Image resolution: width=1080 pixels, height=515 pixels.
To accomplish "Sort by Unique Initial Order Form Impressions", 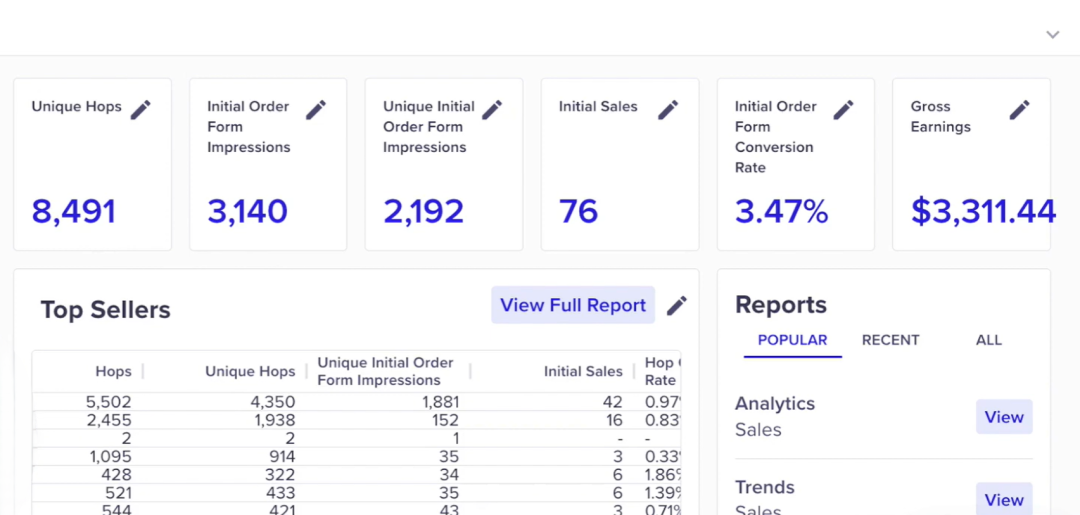I will pos(385,371).
